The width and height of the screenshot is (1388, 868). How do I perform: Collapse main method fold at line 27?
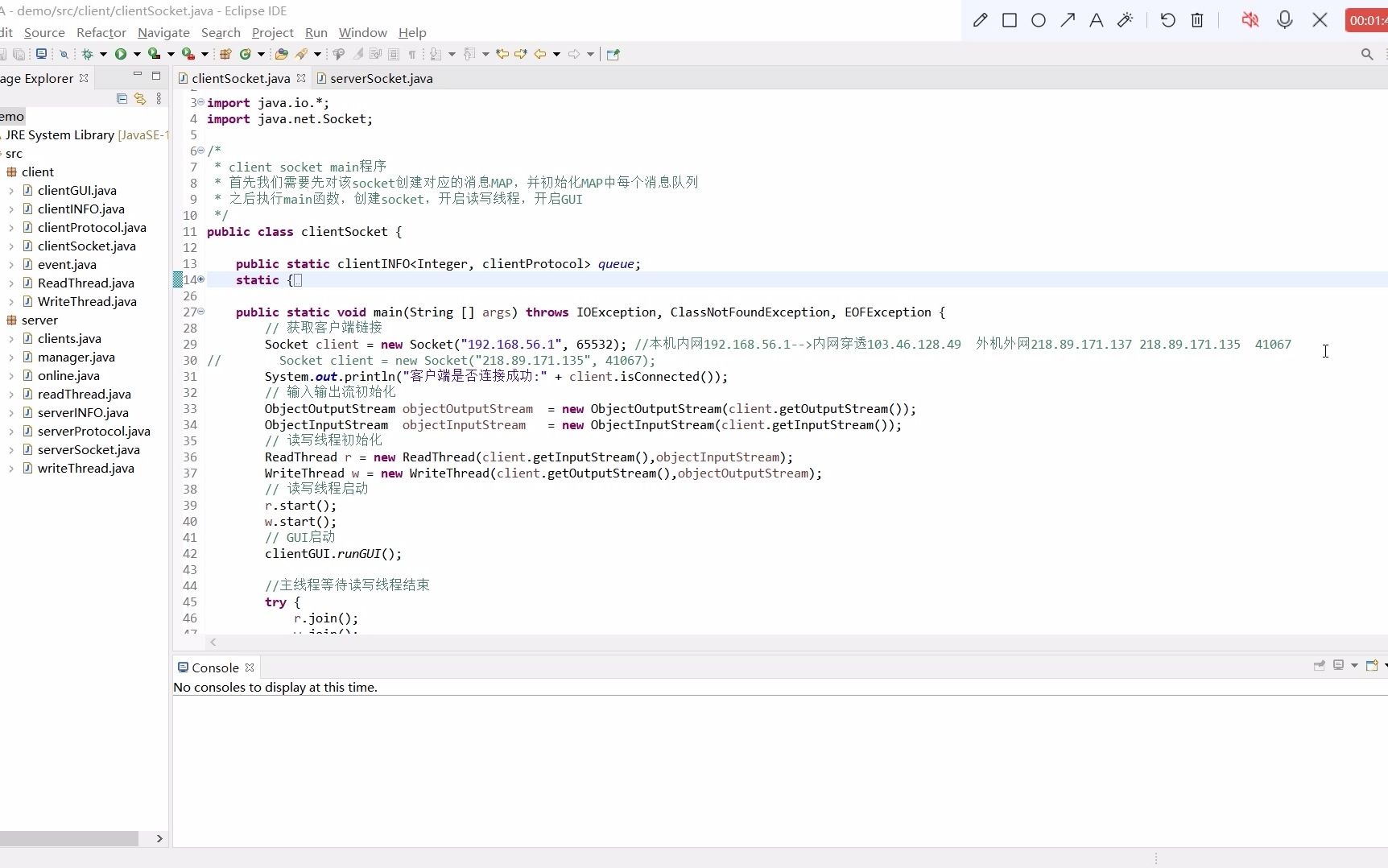(x=201, y=311)
